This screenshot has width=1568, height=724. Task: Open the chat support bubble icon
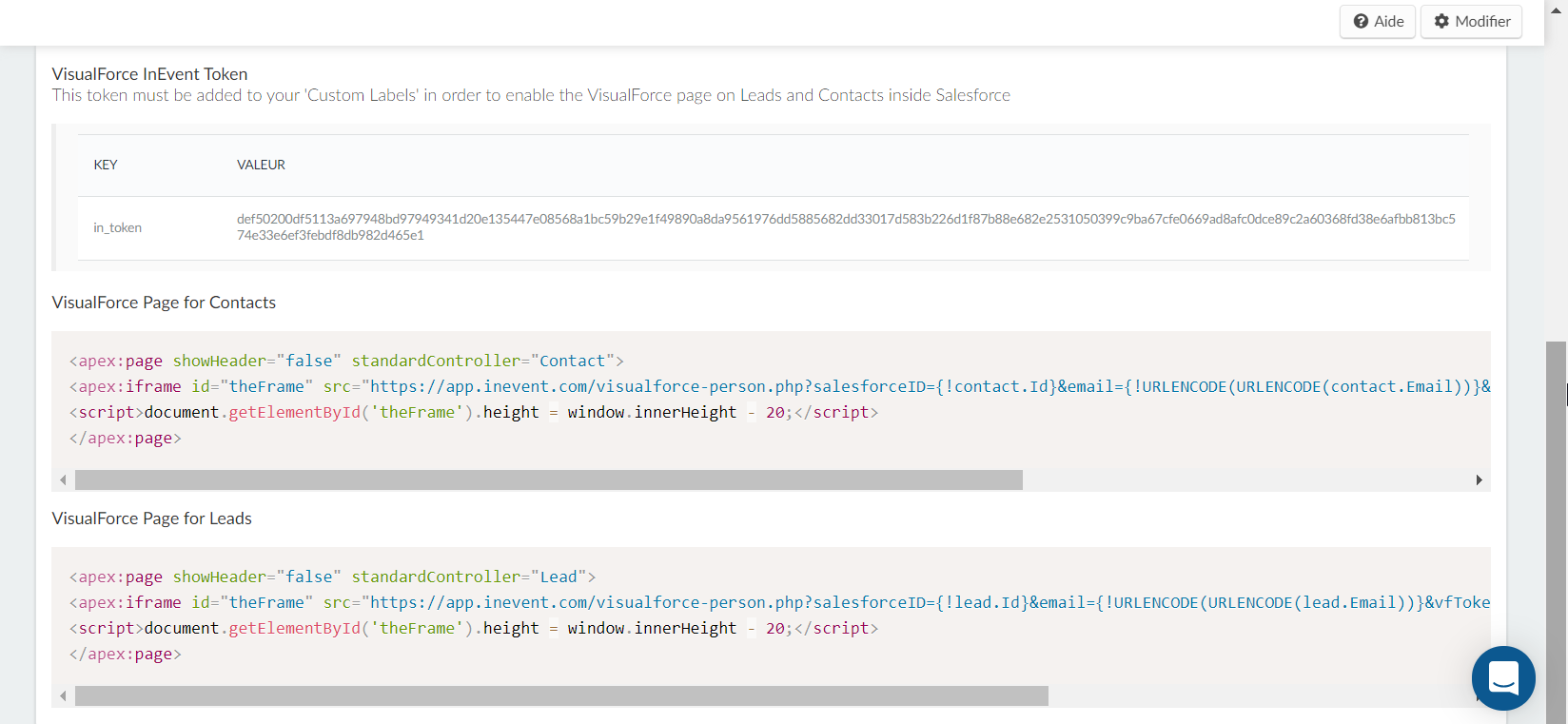1503,678
